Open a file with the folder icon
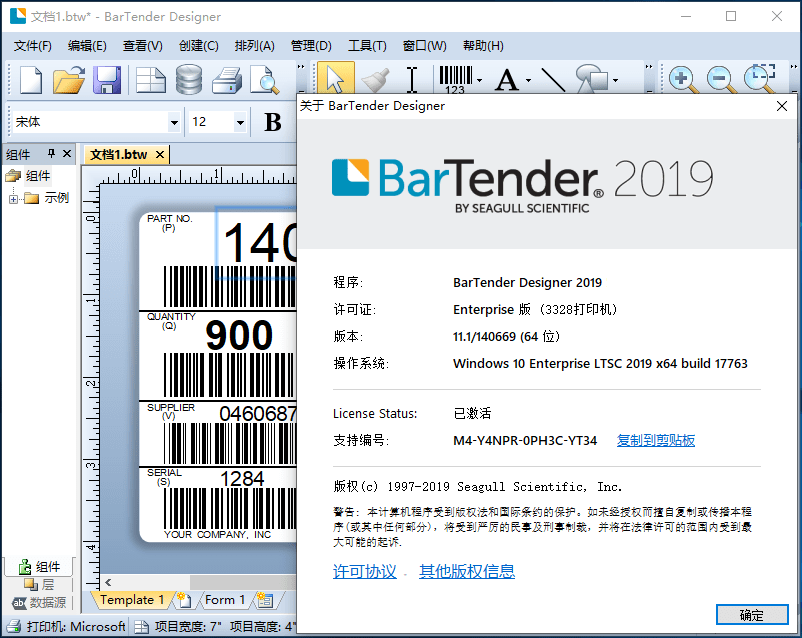This screenshot has height=638, width=802. 69,80
